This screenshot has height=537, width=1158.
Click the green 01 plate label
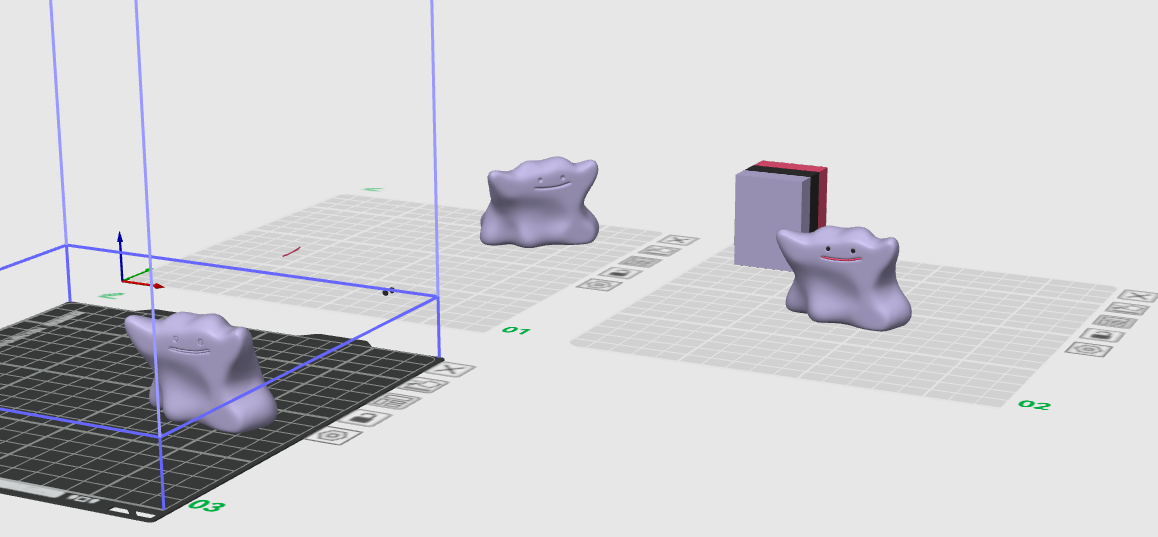(516, 330)
